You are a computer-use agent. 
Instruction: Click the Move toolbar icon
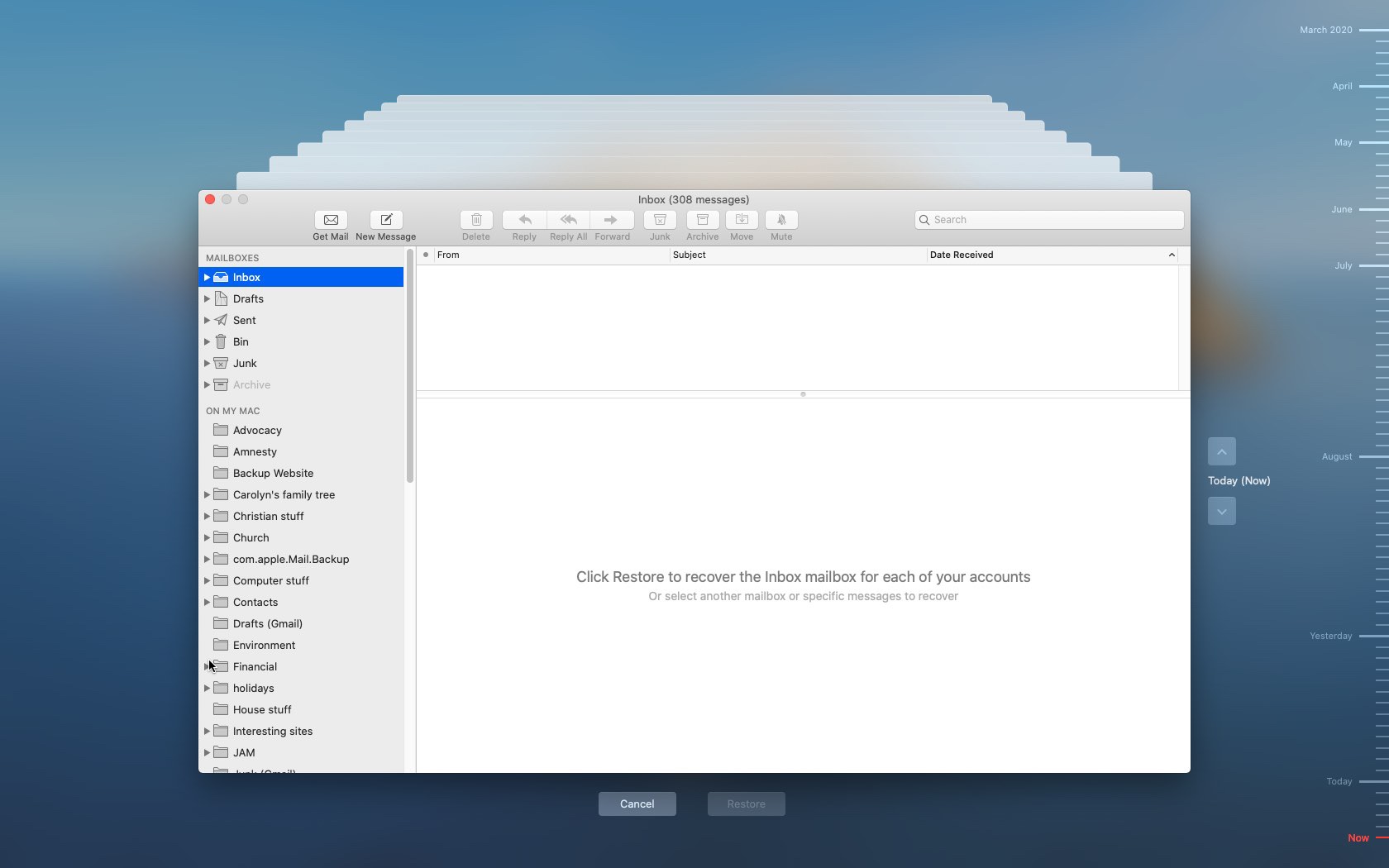point(742,220)
